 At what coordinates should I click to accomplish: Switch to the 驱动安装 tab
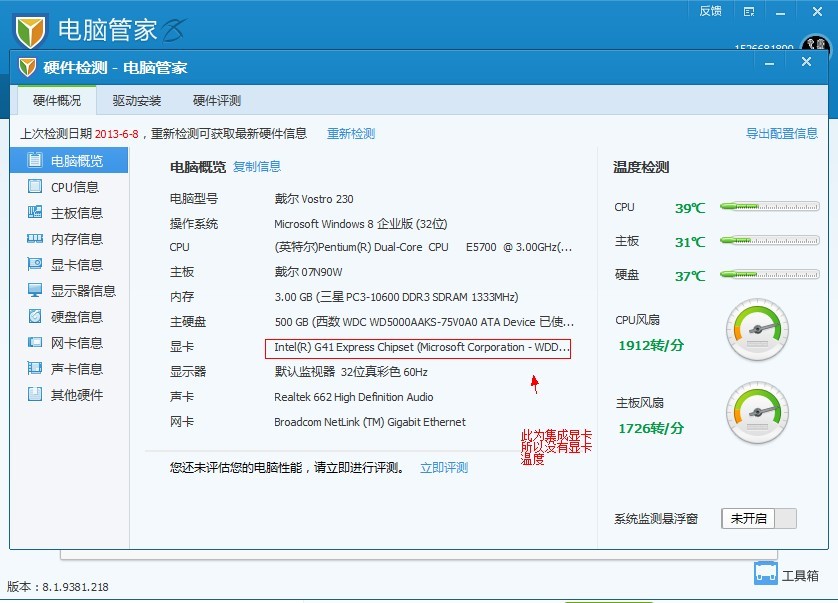(137, 100)
